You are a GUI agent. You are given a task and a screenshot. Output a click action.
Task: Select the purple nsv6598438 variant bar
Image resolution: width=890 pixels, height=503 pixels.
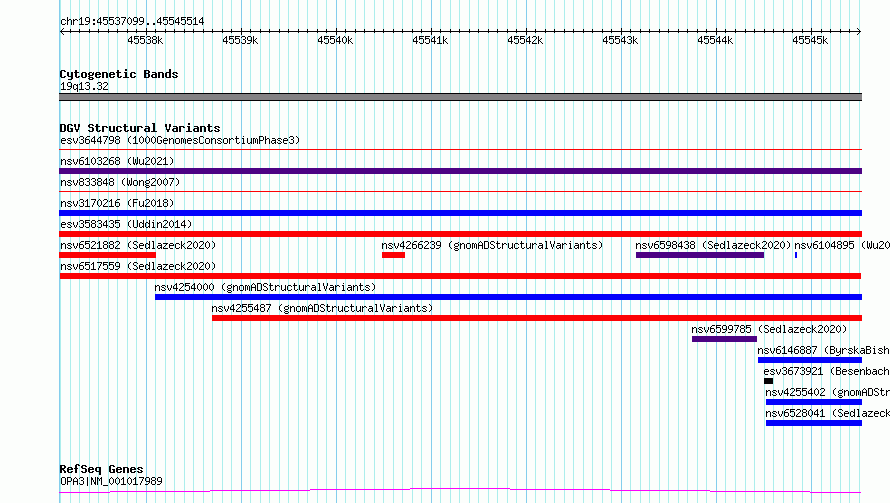[x=700, y=255]
